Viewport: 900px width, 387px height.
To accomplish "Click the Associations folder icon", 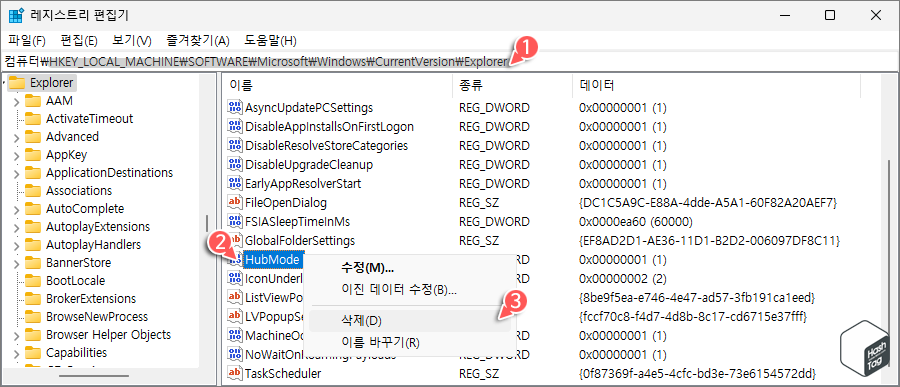I will click(x=33, y=191).
